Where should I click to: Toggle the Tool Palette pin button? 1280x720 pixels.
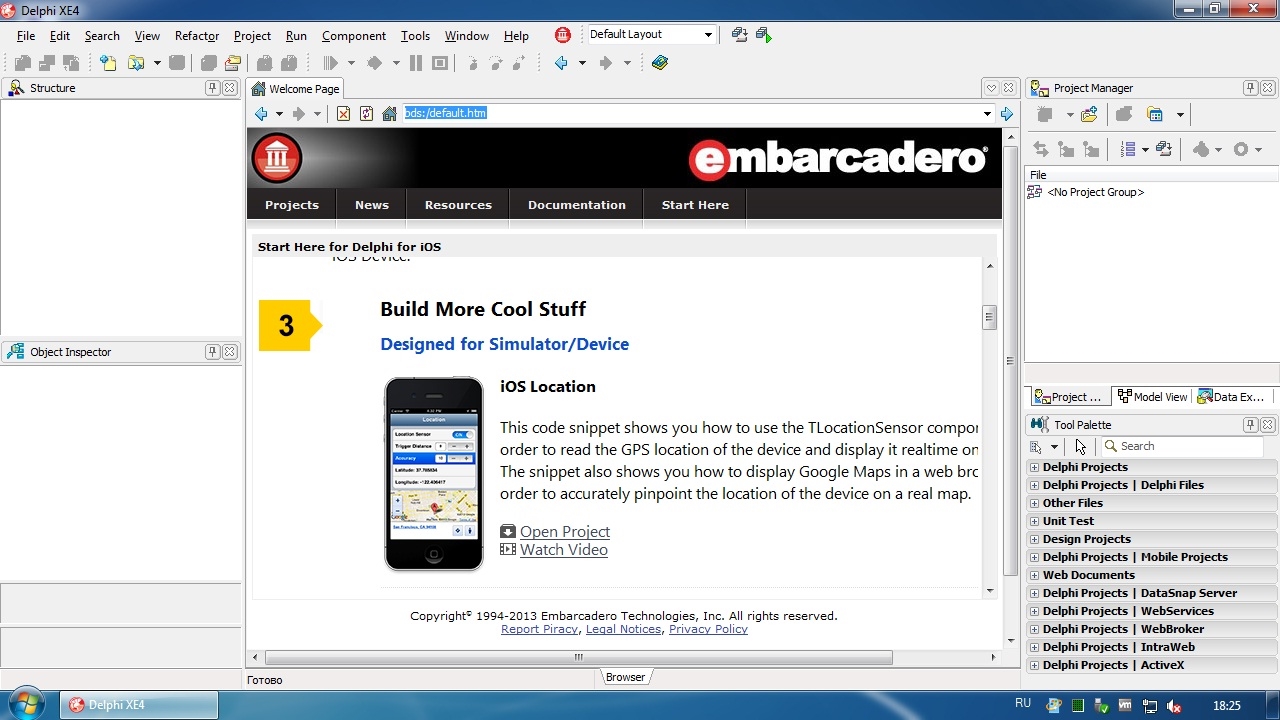click(1250, 425)
